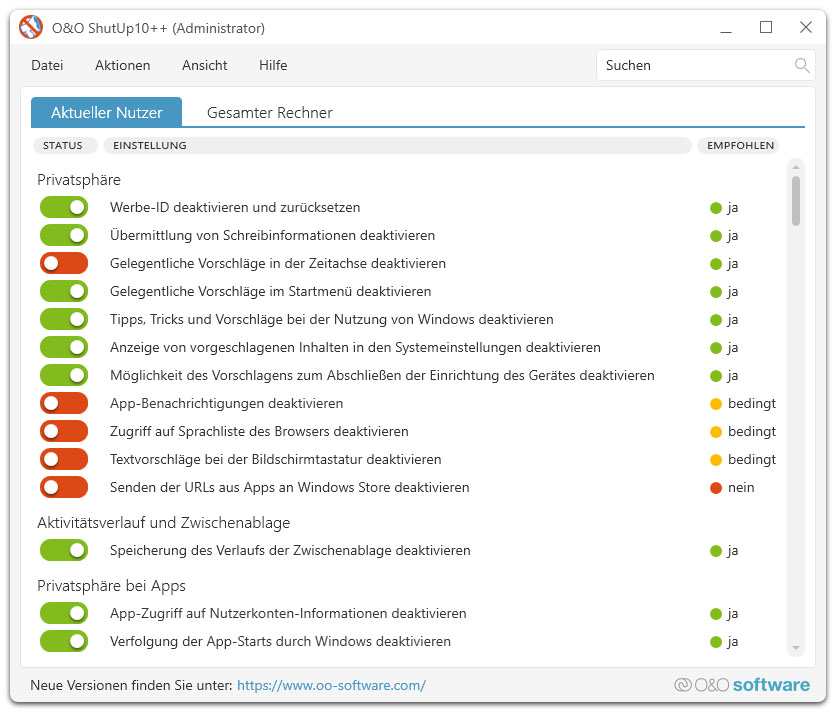Sort by EMPFOHLEN column header
836x712 pixels.
(740, 146)
